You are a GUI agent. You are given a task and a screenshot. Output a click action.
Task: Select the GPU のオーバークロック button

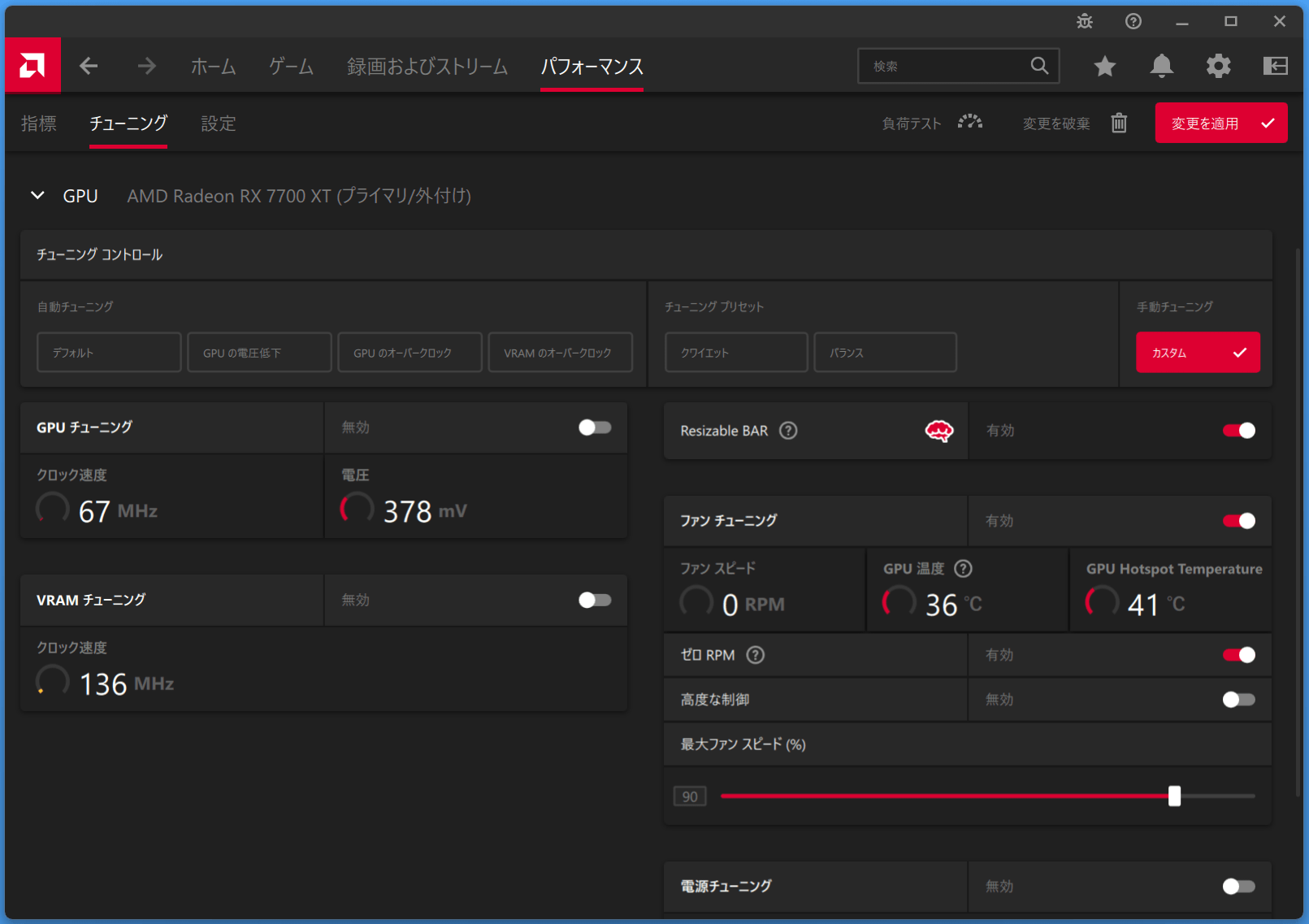pos(410,353)
